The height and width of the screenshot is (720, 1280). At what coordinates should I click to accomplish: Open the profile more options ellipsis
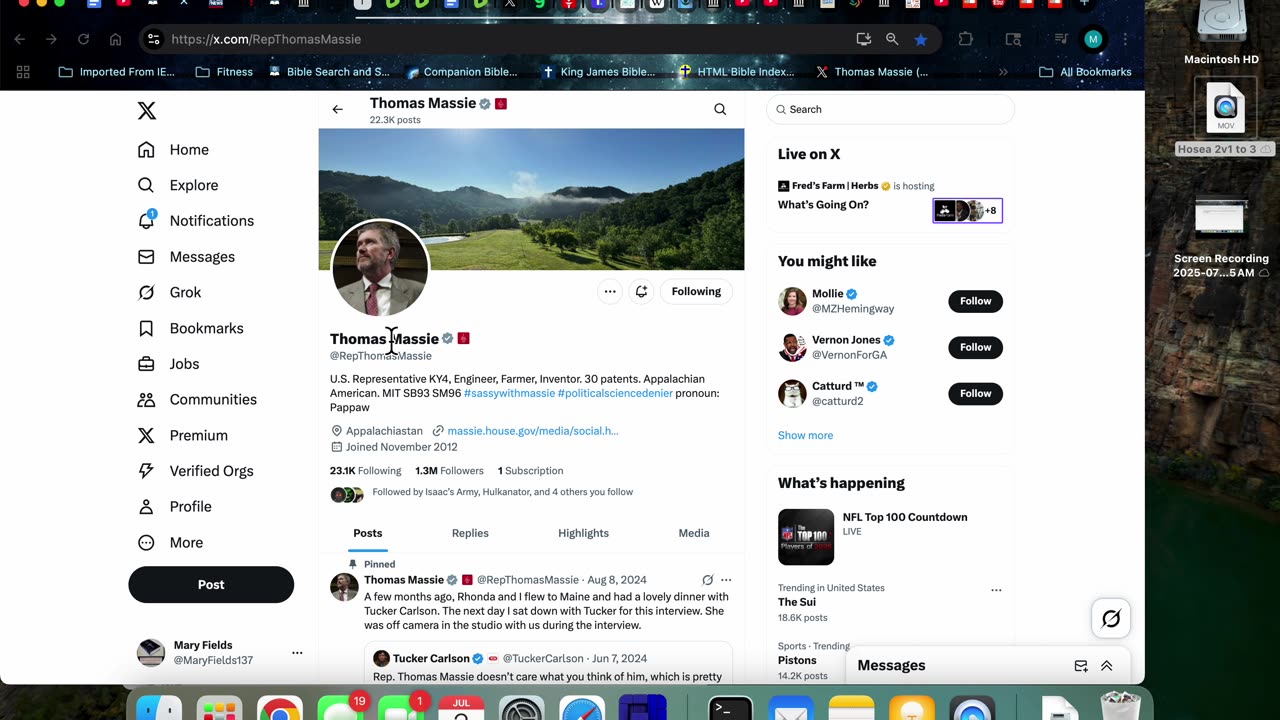tap(609, 292)
